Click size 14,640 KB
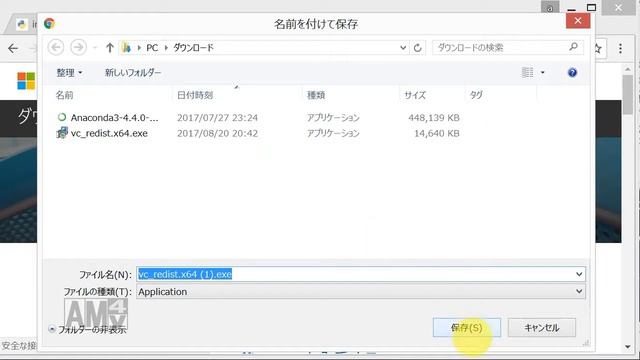The image size is (640, 360). click(x=437, y=133)
